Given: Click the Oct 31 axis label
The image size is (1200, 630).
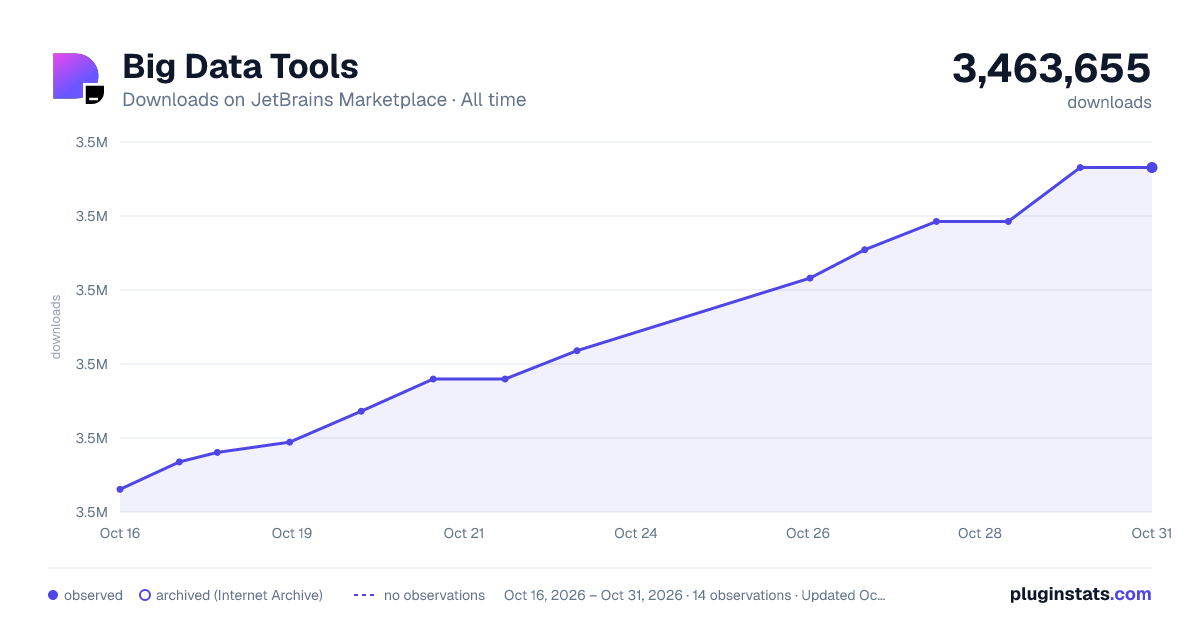Looking at the screenshot, I should pos(1151,533).
